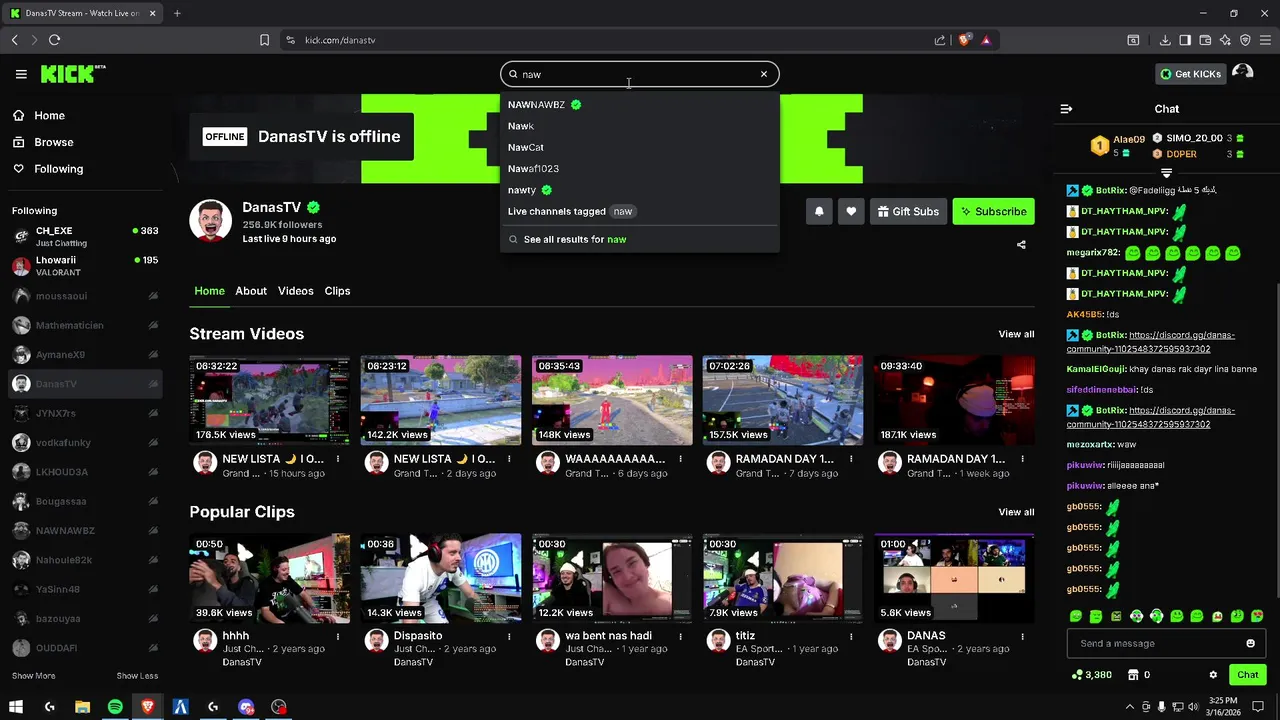Open options menu for Dispasito clip

[509, 636]
